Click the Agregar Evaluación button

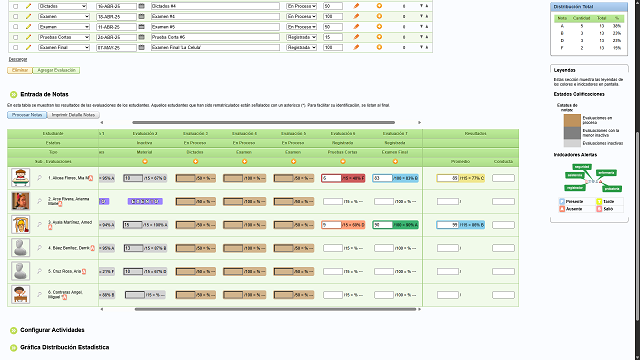(56, 70)
